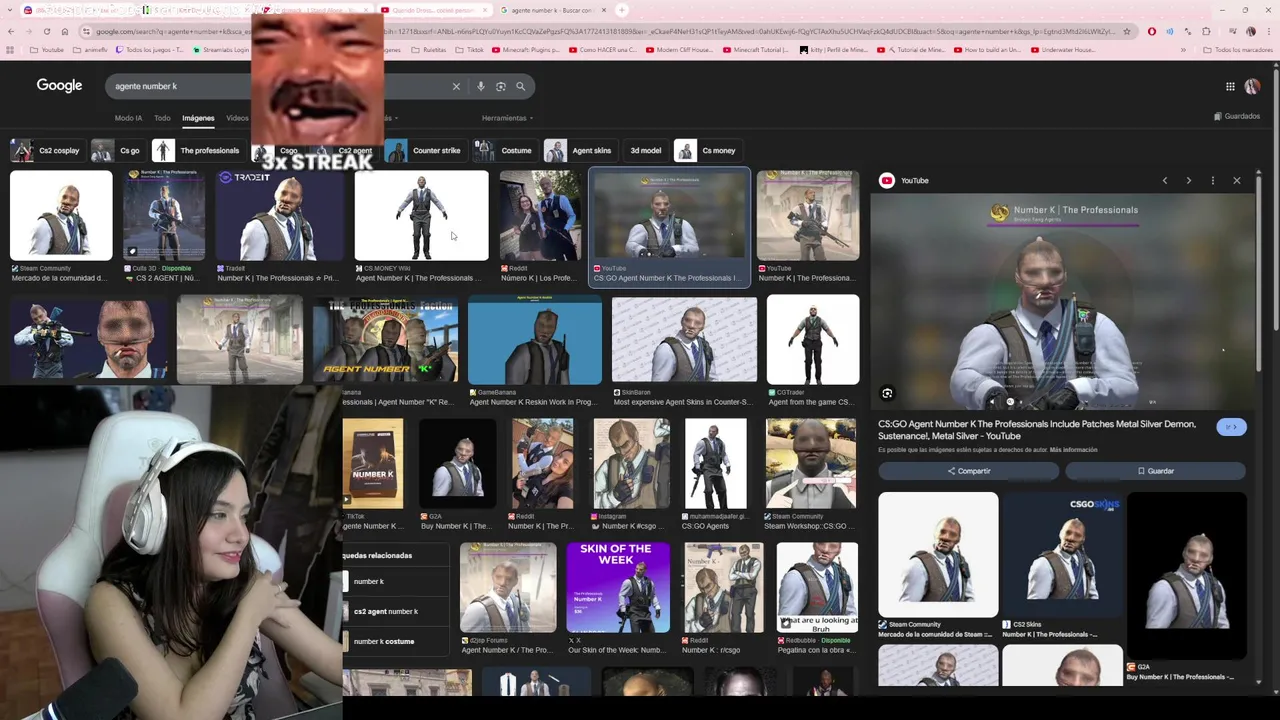This screenshot has width=1280, height=720.
Task: Filter by The professionals chip
Action: [x=197, y=151]
